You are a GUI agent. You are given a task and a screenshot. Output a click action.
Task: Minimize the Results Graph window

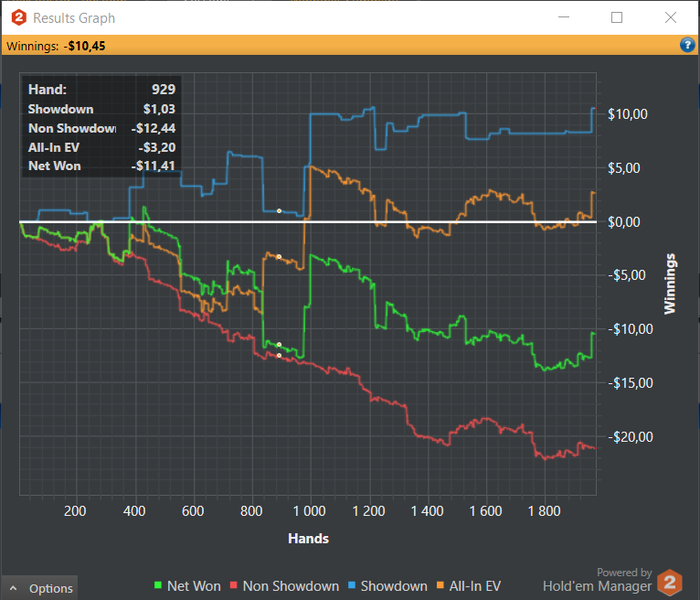coord(564,17)
